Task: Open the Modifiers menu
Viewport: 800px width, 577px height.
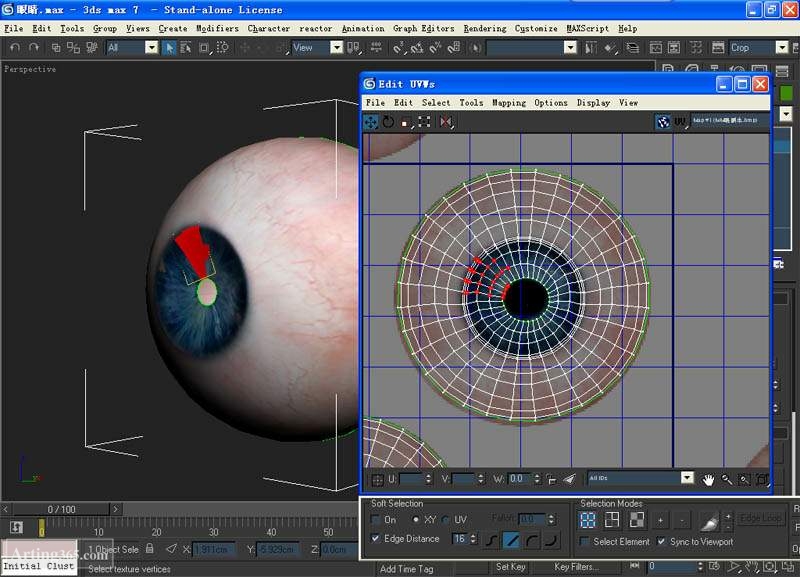Action: [217, 29]
